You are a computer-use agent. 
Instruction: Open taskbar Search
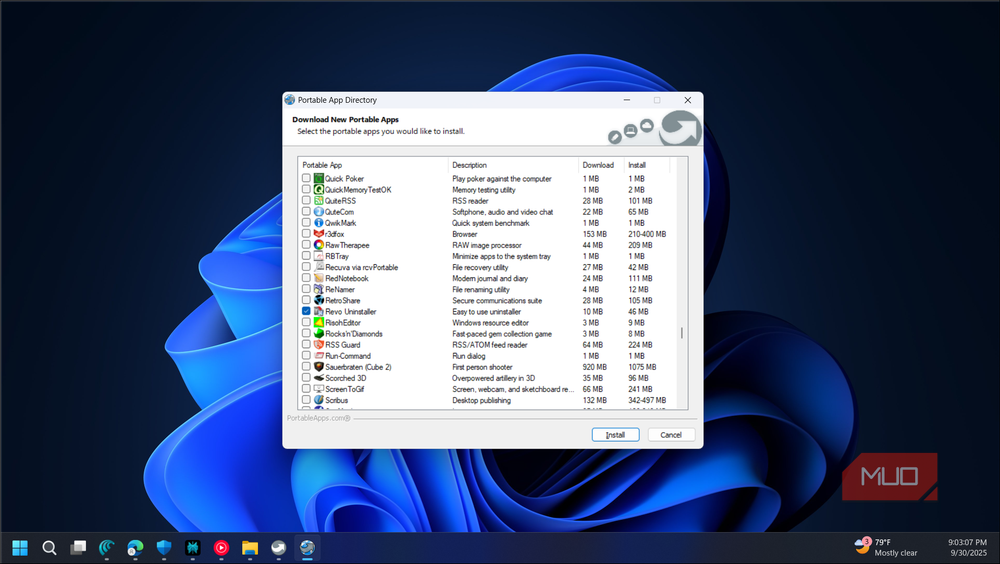pos(49,547)
